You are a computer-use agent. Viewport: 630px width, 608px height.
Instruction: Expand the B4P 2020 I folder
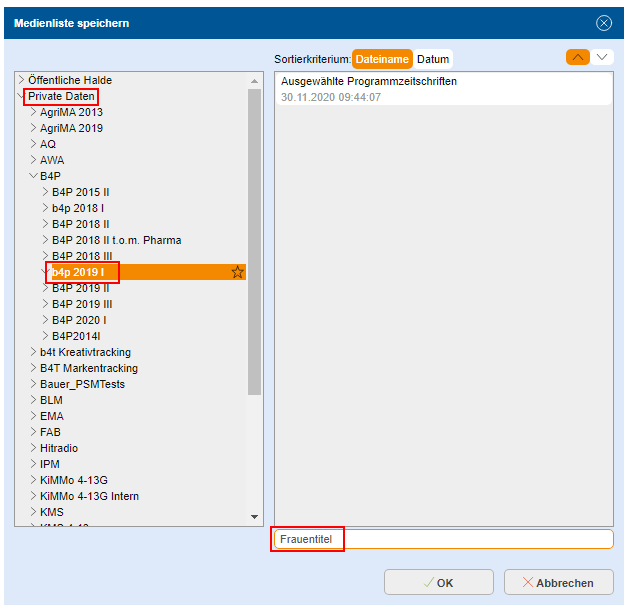click(x=45, y=320)
